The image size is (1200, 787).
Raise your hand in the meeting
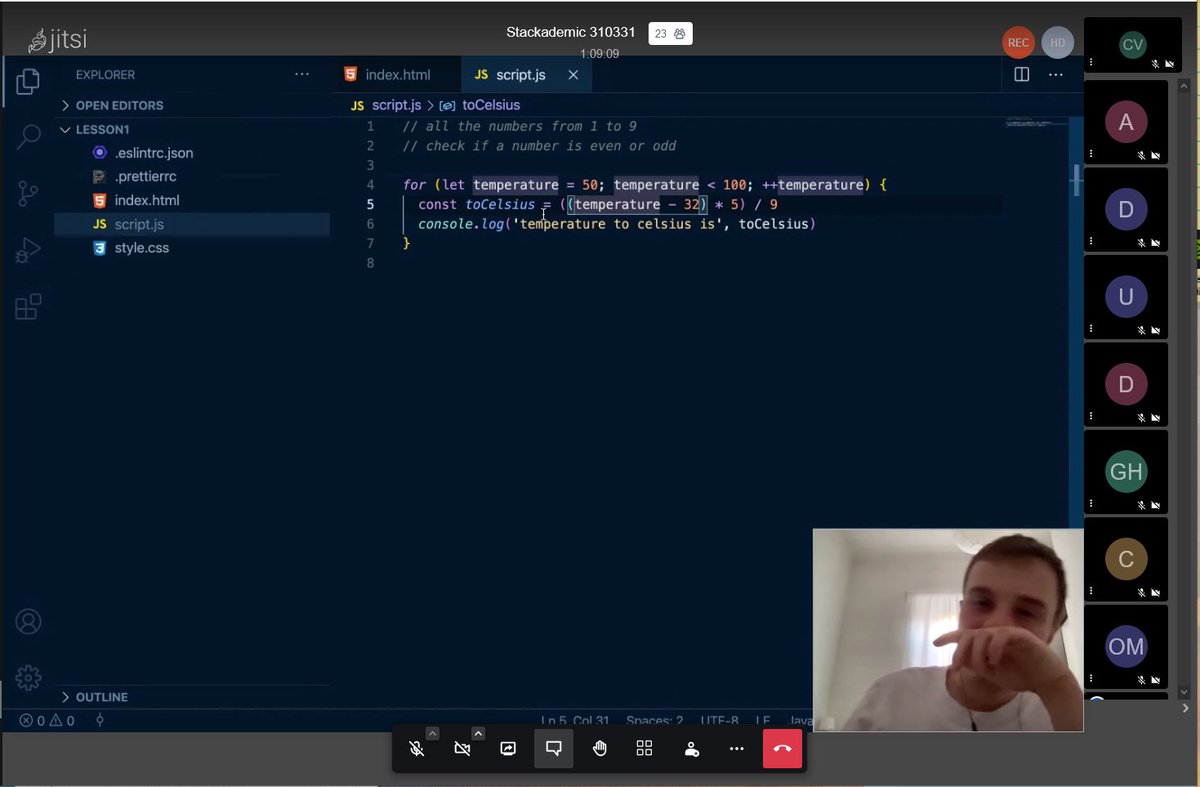599,748
